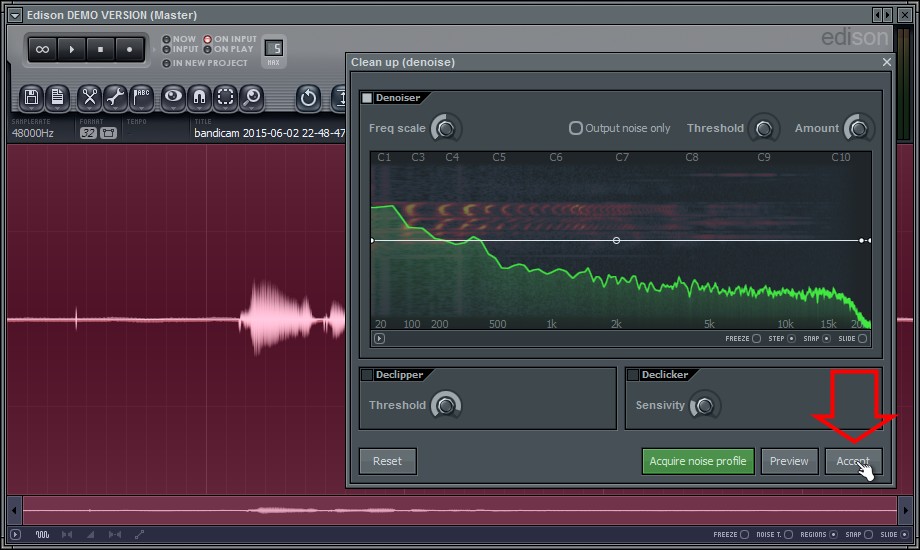Enable the Declicker checkbox

(x=633, y=375)
